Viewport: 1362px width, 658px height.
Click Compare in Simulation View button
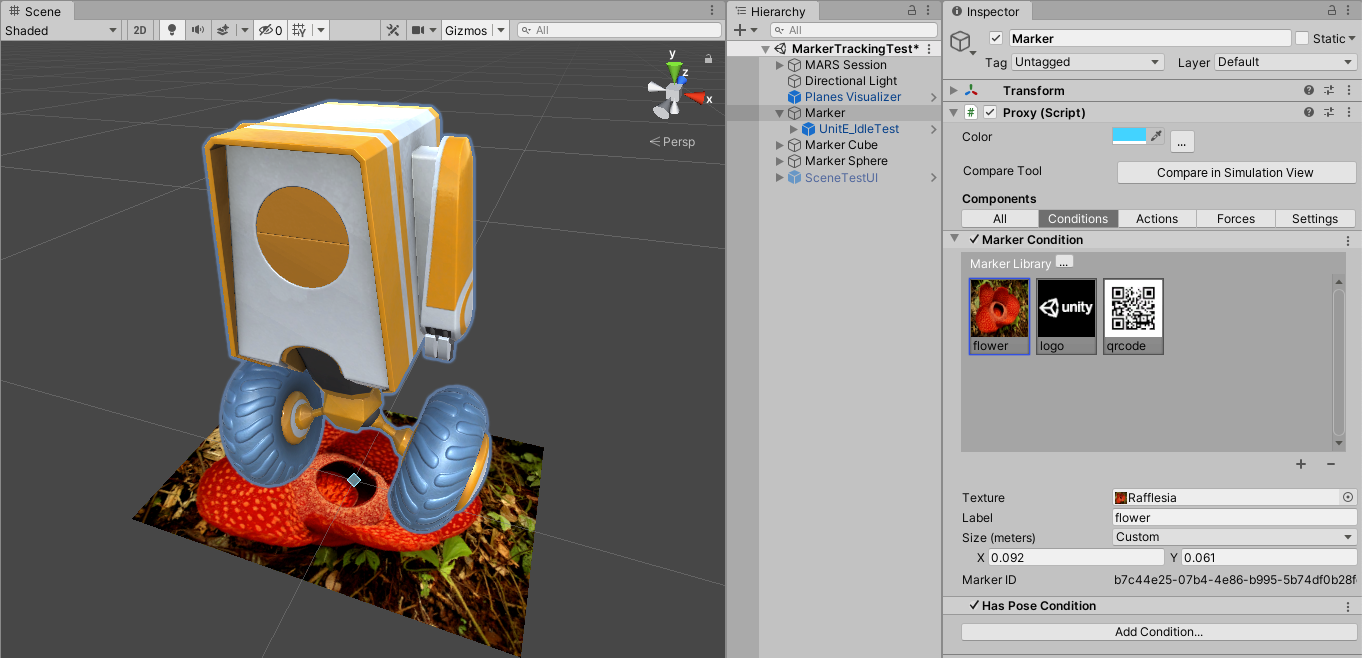[x=1235, y=173]
